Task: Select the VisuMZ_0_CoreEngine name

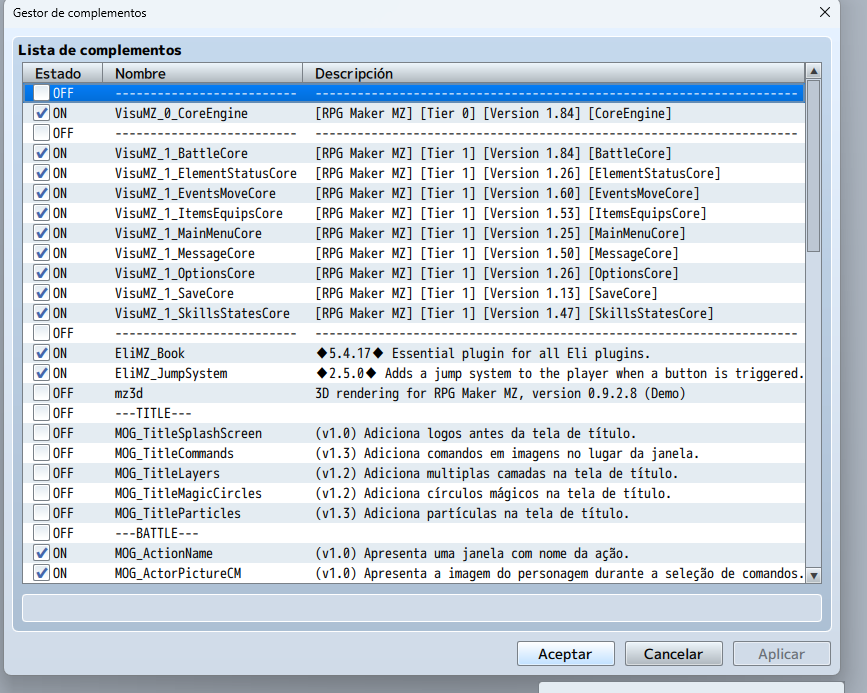Action: coord(181,113)
